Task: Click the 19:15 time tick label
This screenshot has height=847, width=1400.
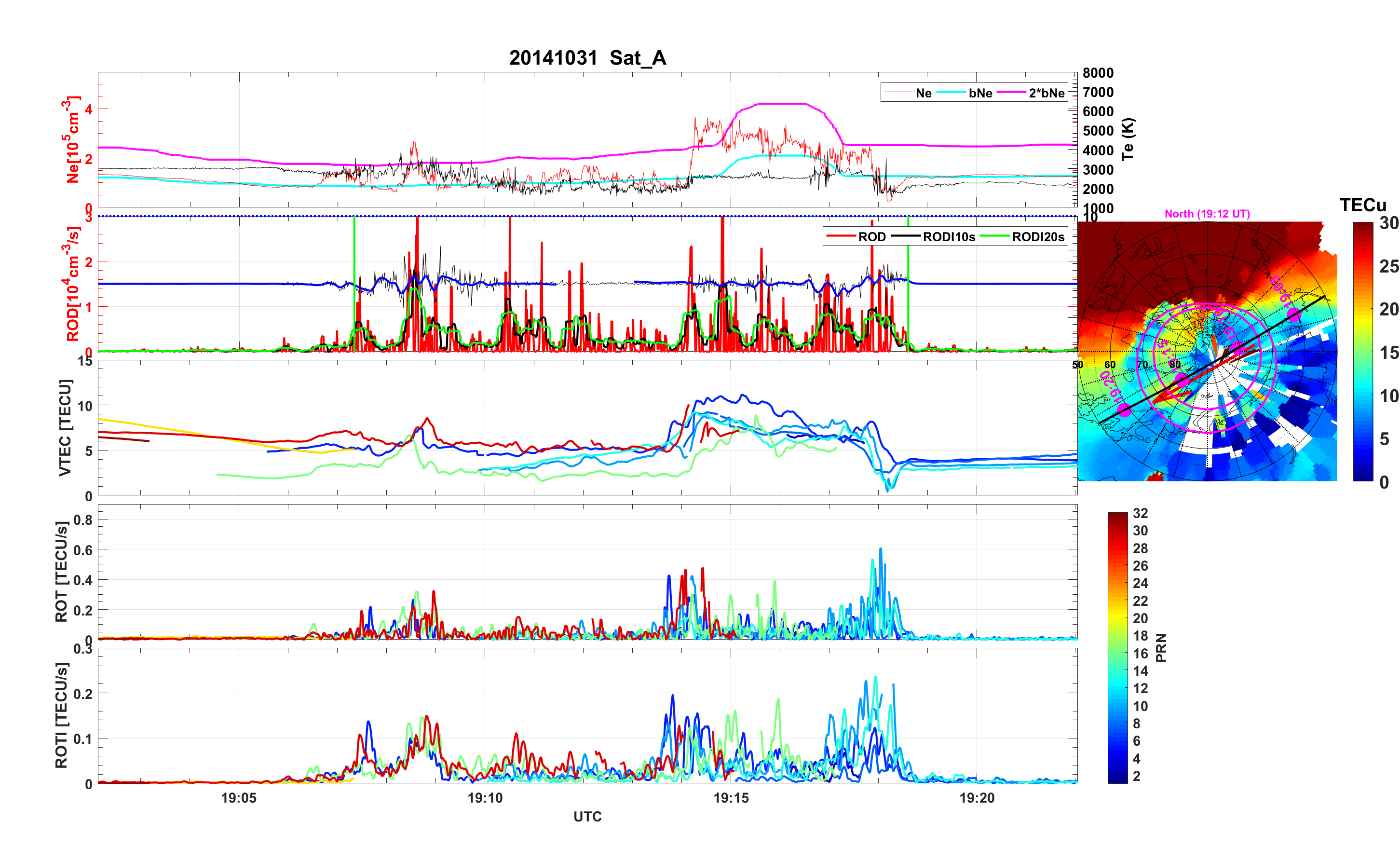Action: coord(731,798)
